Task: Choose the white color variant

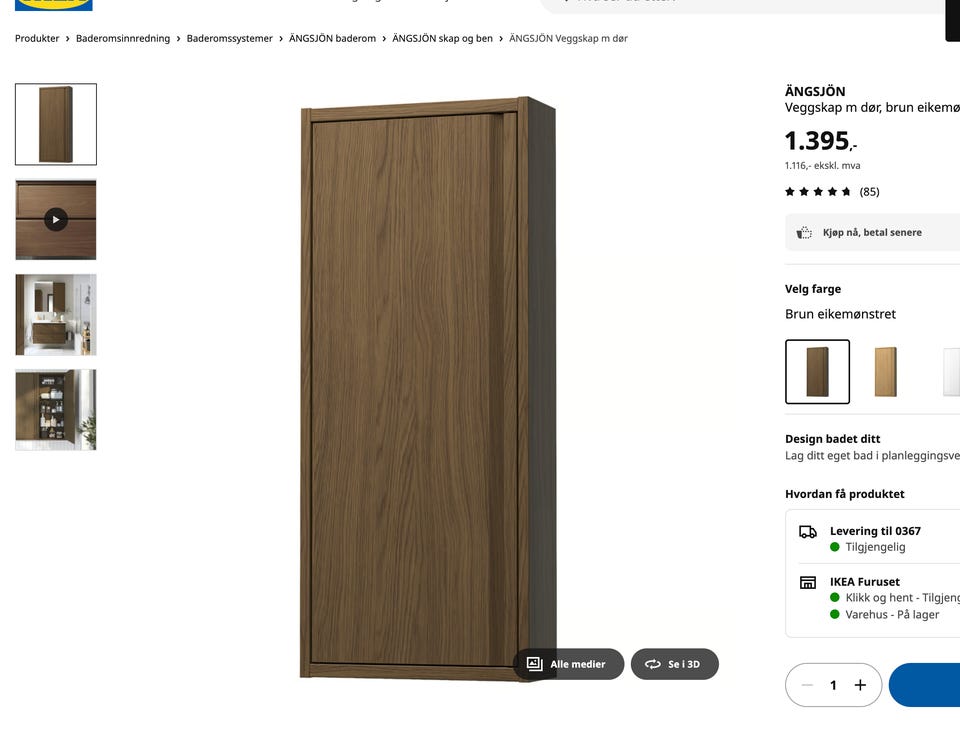Action: (x=951, y=372)
